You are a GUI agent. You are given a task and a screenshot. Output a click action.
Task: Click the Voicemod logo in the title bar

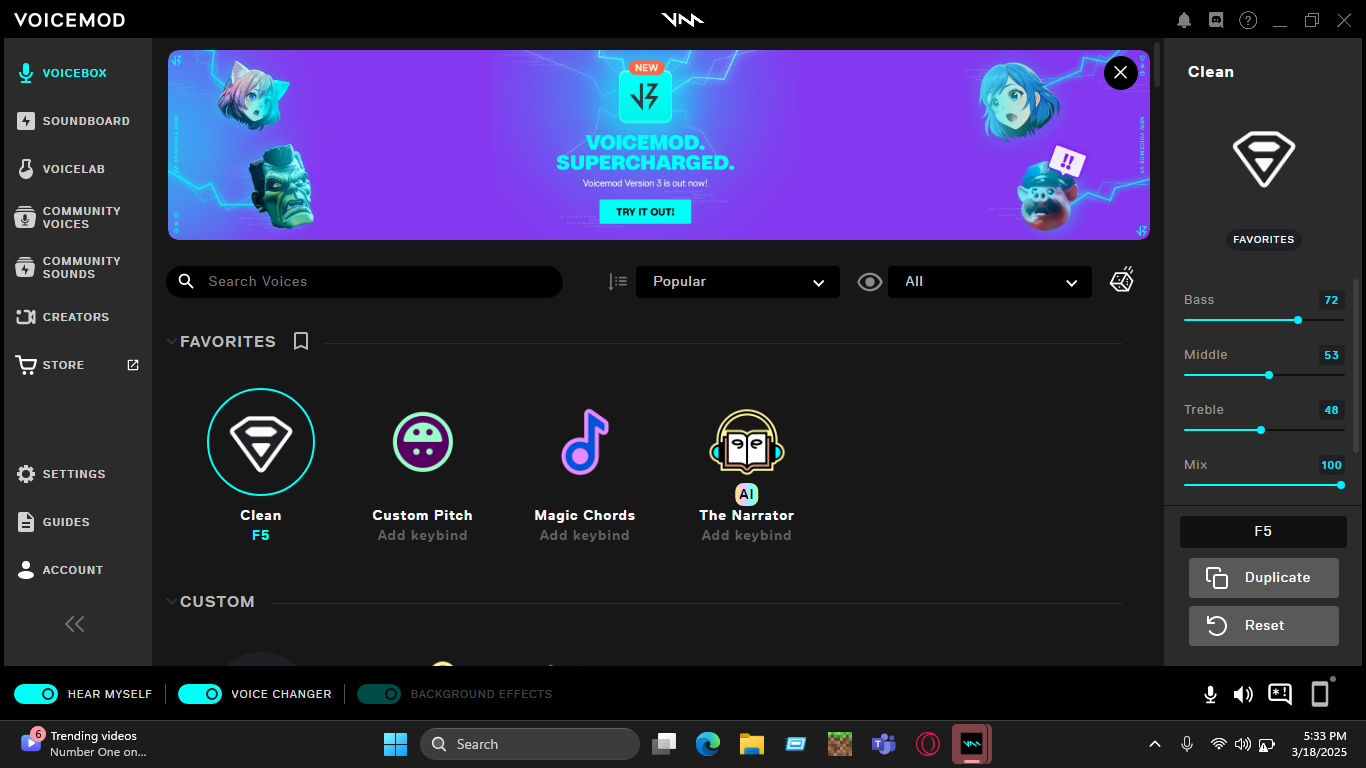pyautogui.click(x=683, y=19)
